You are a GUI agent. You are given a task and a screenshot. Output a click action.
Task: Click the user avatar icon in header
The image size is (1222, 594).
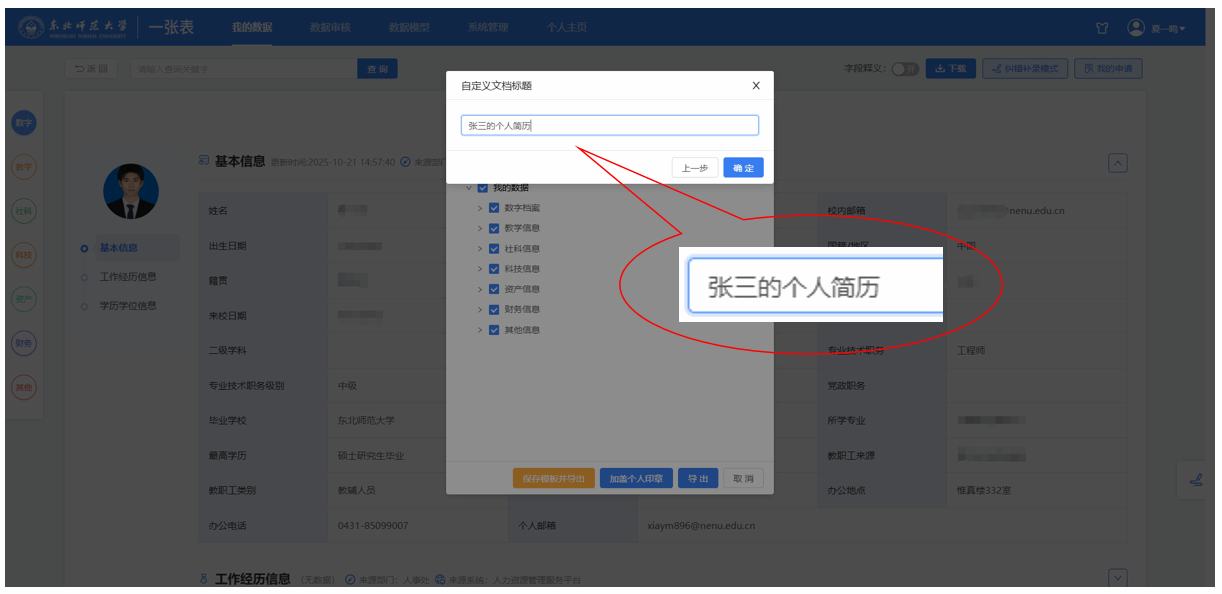(1136, 28)
